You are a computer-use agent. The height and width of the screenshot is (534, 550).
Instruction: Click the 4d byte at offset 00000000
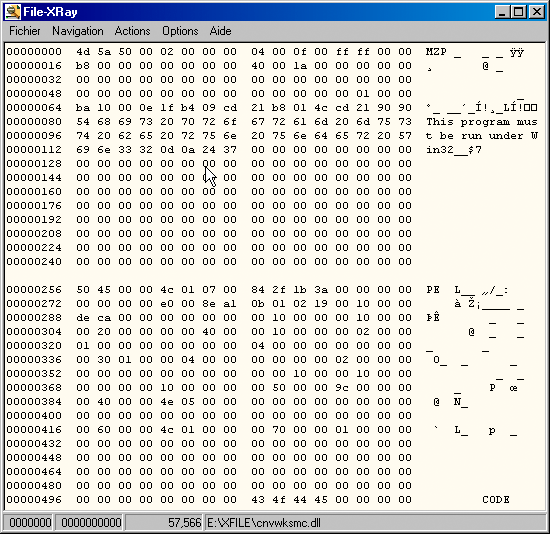click(83, 52)
